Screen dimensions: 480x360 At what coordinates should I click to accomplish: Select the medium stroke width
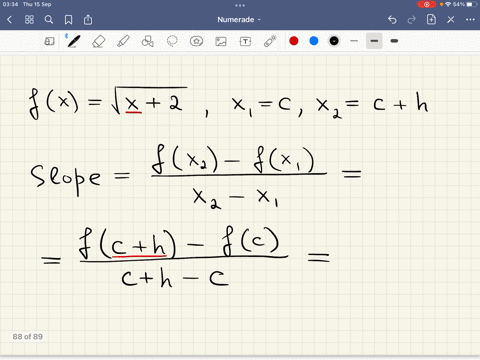pos(374,41)
